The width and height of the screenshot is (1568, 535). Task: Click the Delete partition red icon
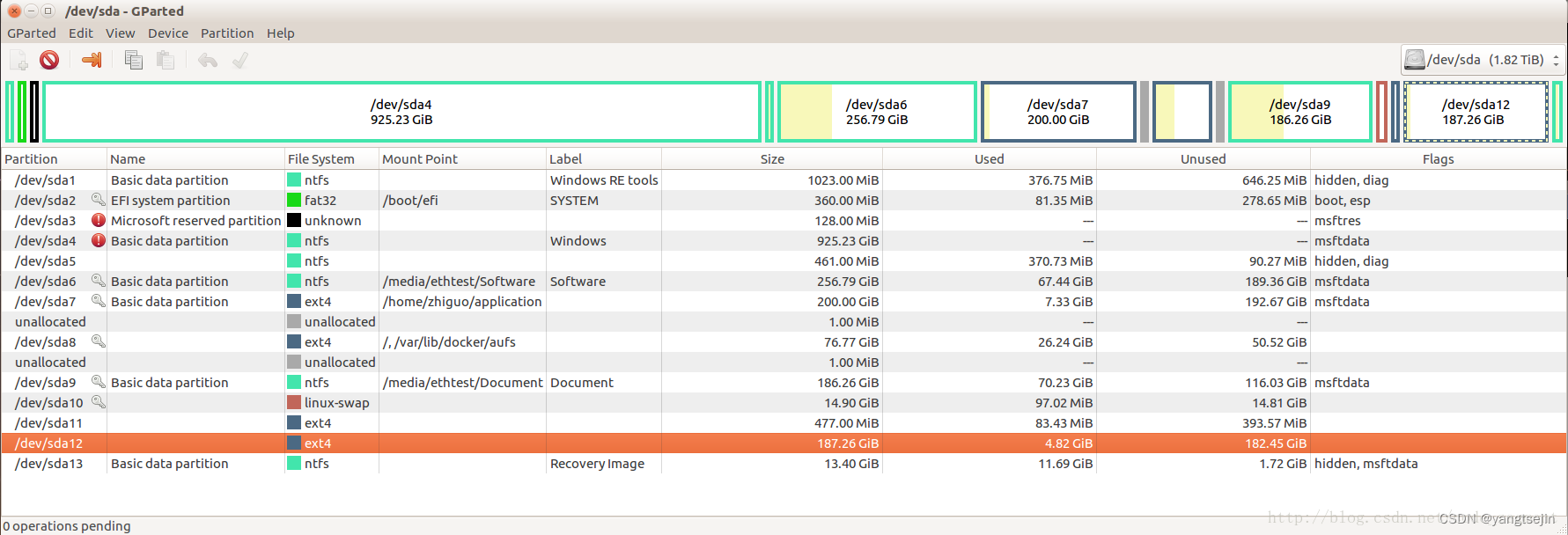49,60
